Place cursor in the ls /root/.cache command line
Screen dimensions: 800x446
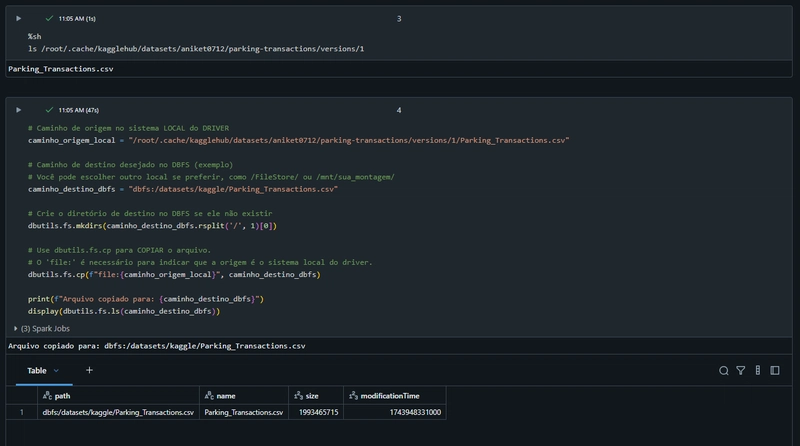(196, 49)
